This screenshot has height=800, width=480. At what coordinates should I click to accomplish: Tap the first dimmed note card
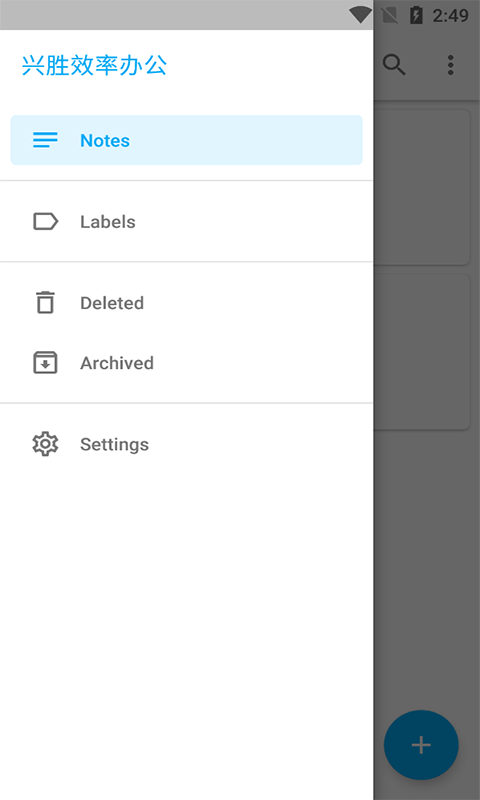(421, 187)
